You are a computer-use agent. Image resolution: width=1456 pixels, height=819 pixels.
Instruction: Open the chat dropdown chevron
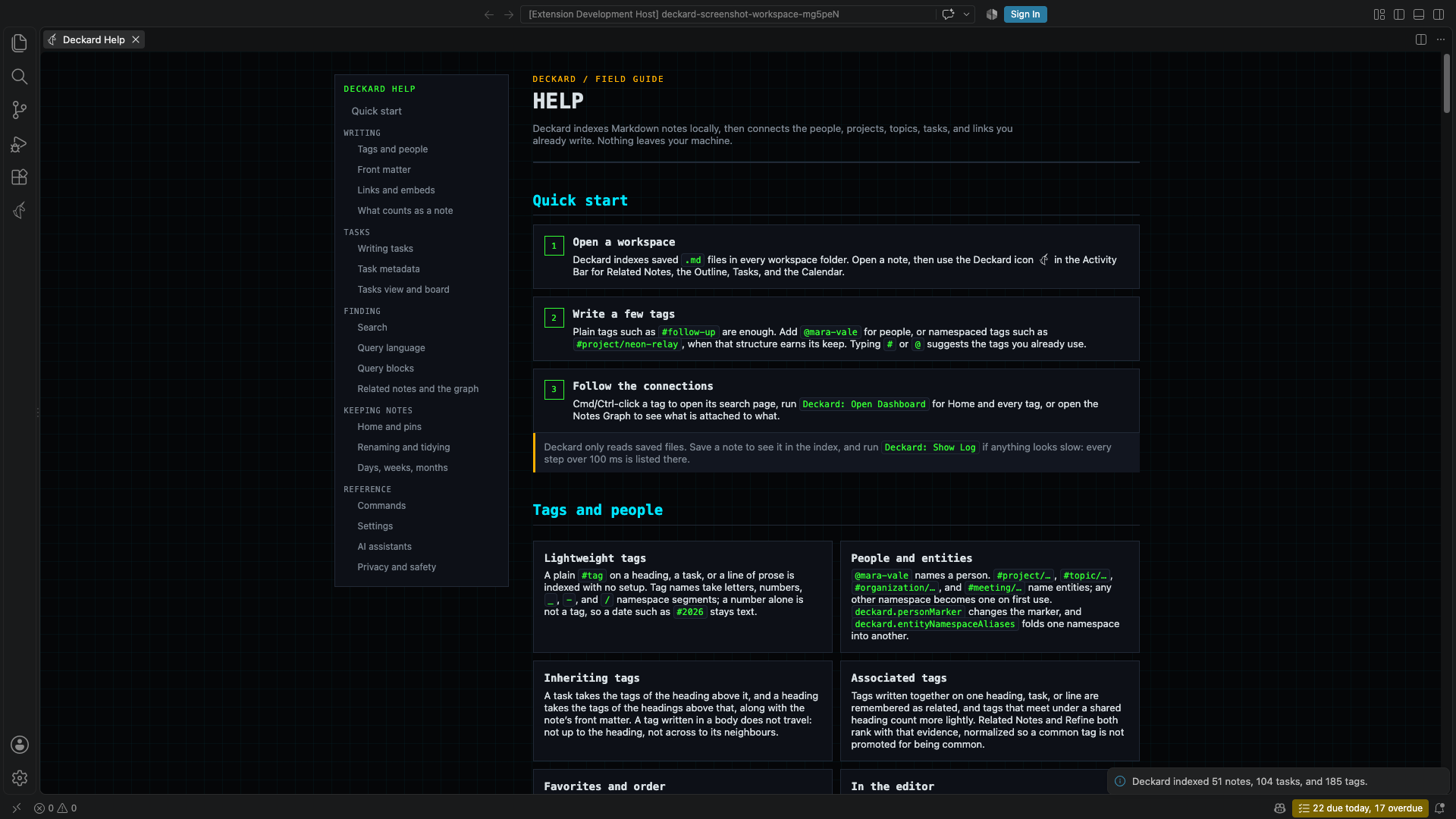pyautogui.click(x=966, y=14)
